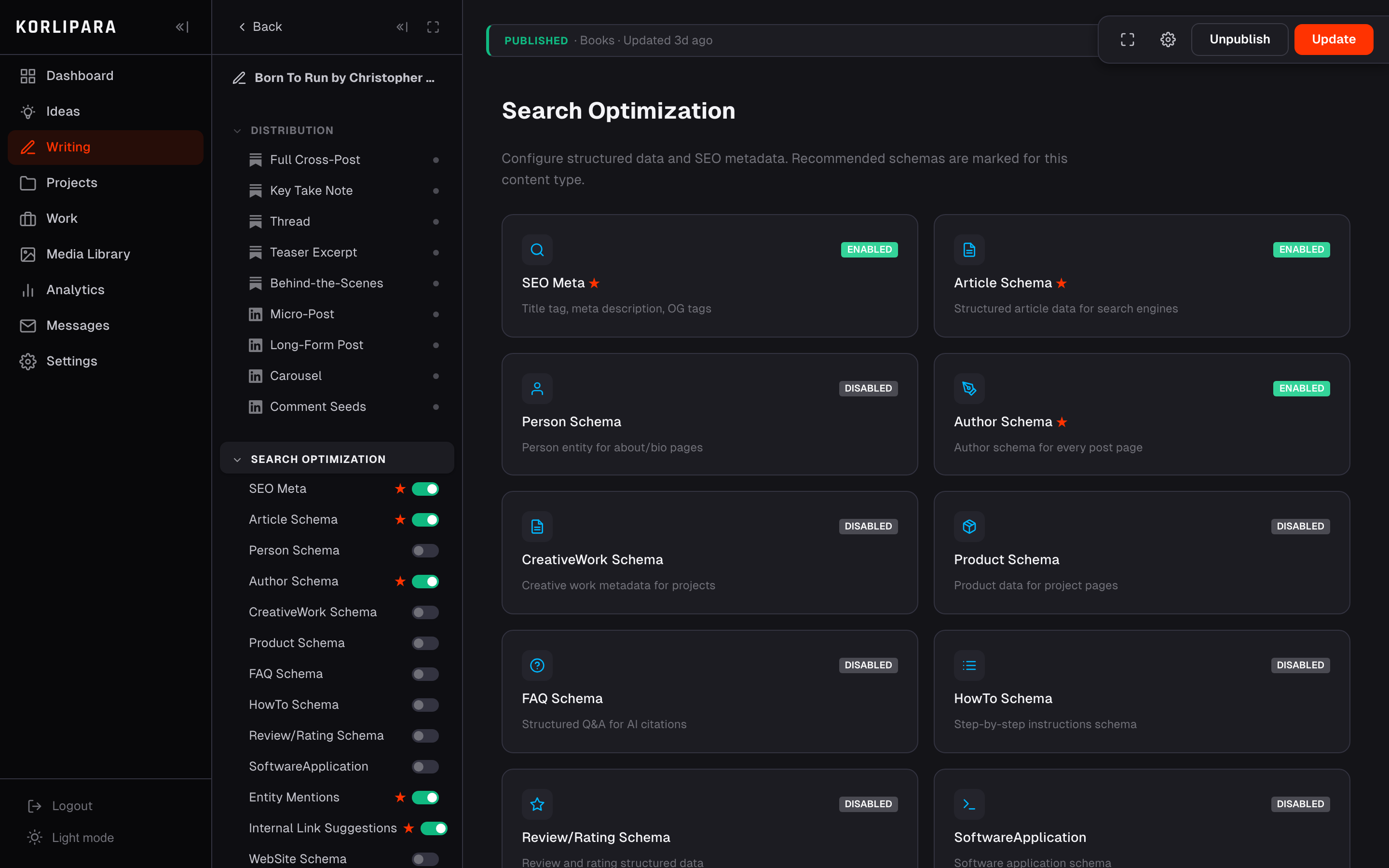
Task: Click the Review/Rating Schema card star icon
Action: (x=537, y=804)
